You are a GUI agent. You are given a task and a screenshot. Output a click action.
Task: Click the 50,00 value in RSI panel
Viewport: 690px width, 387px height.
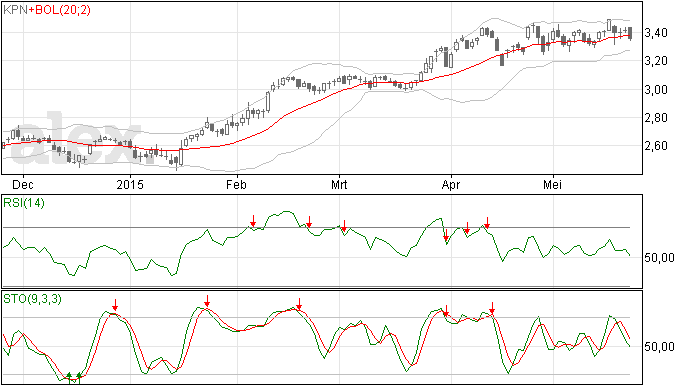(x=659, y=258)
